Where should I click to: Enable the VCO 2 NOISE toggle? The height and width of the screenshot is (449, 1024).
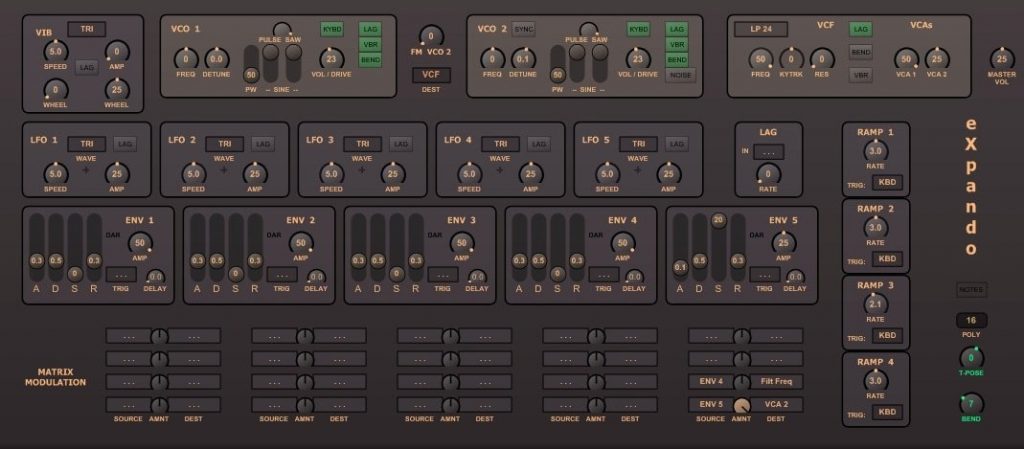(680, 75)
